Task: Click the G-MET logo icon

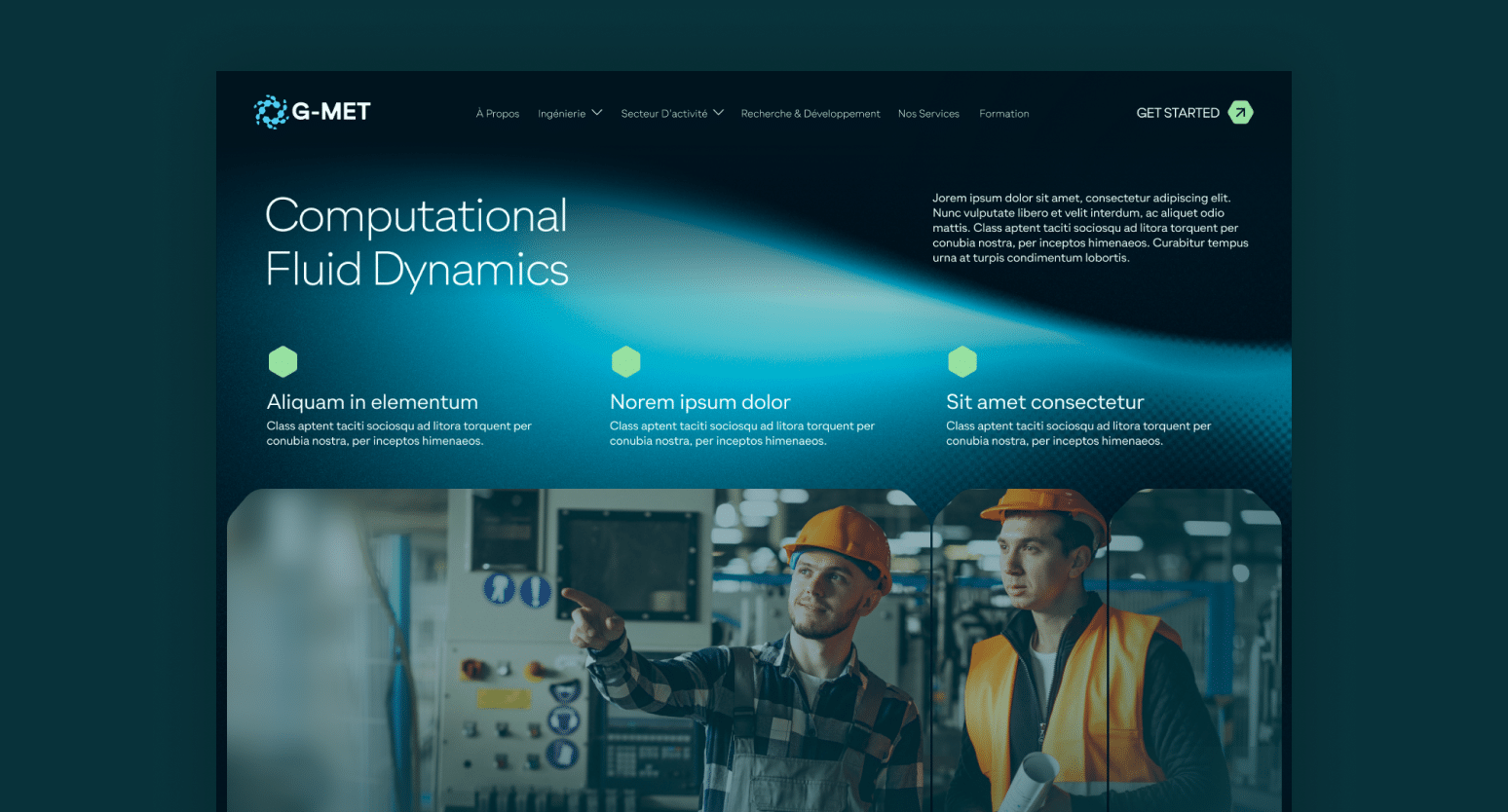Action: click(x=271, y=112)
